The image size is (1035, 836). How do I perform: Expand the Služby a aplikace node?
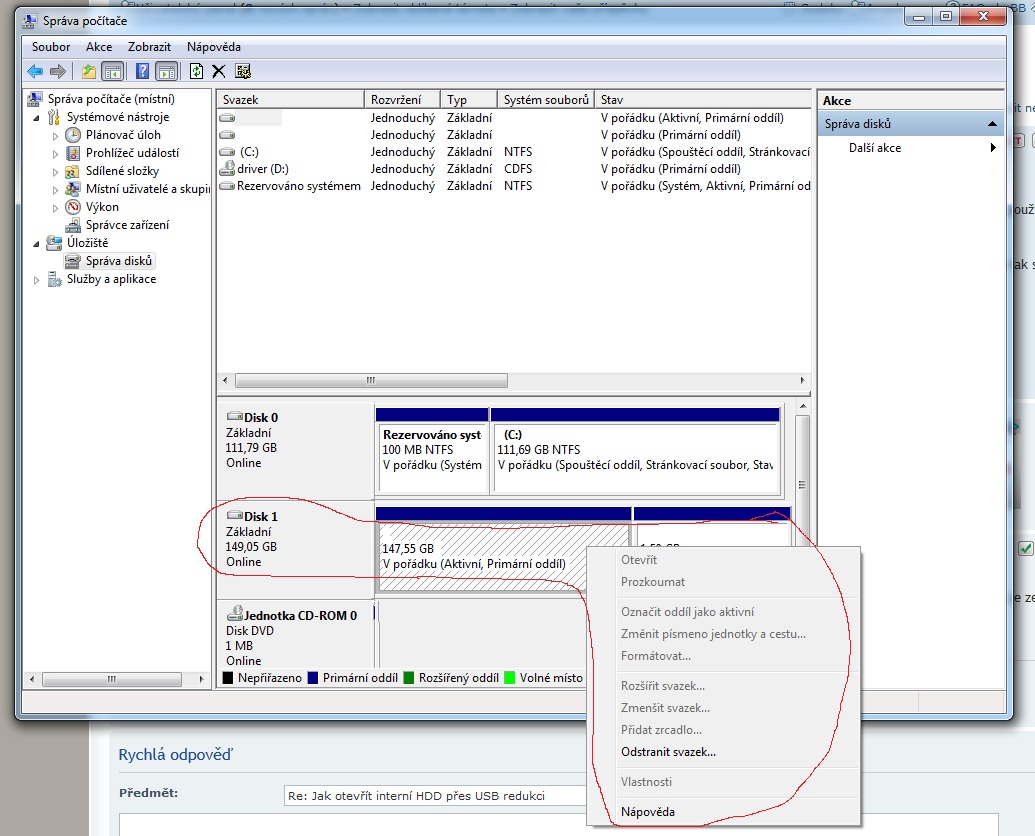pos(38,280)
